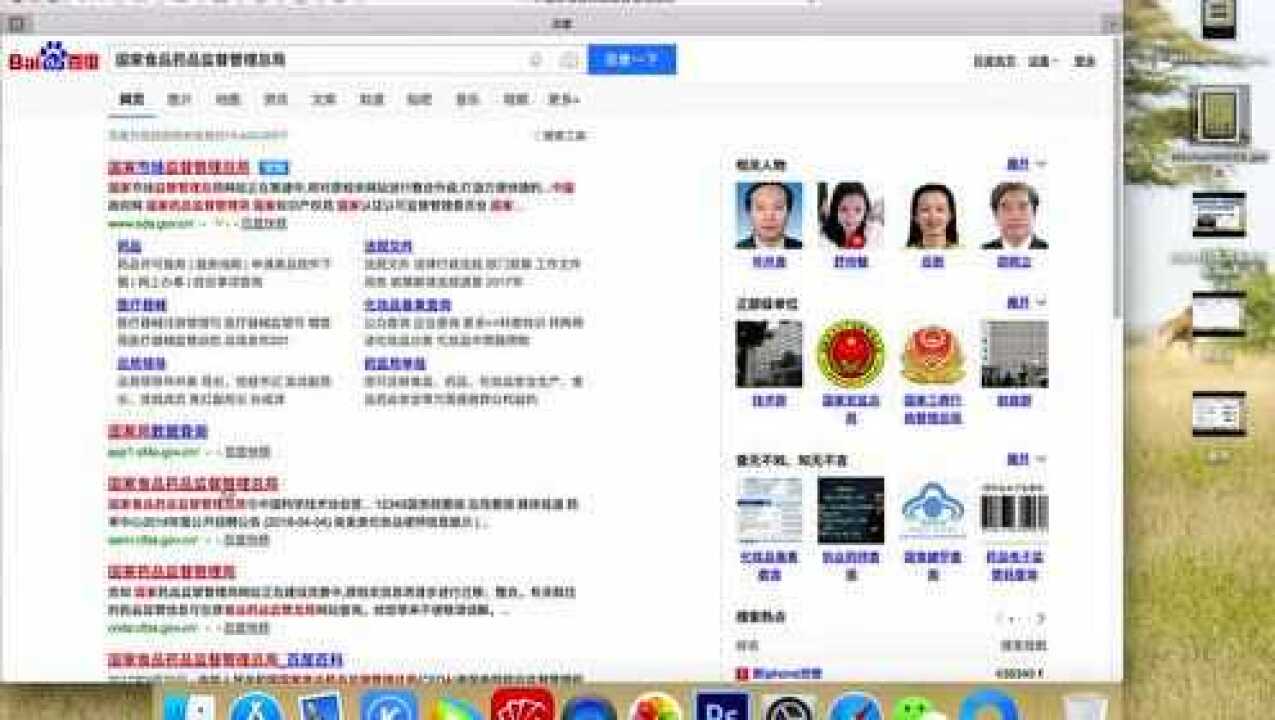
Task: Click 百度快照 next to app1.sfda.gov.cn
Action: coord(246,452)
